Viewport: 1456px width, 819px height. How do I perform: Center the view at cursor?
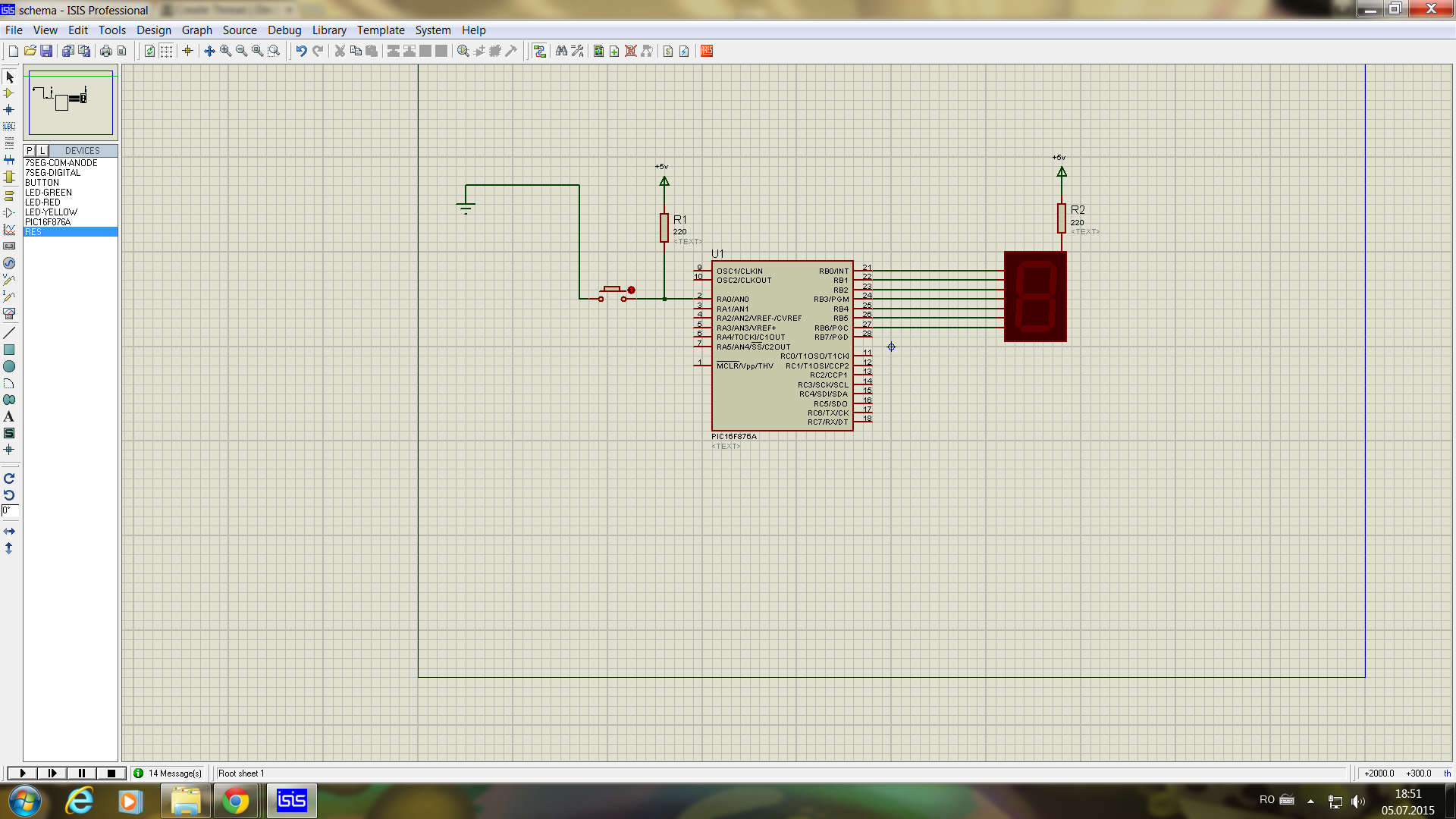click(x=209, y=51)
